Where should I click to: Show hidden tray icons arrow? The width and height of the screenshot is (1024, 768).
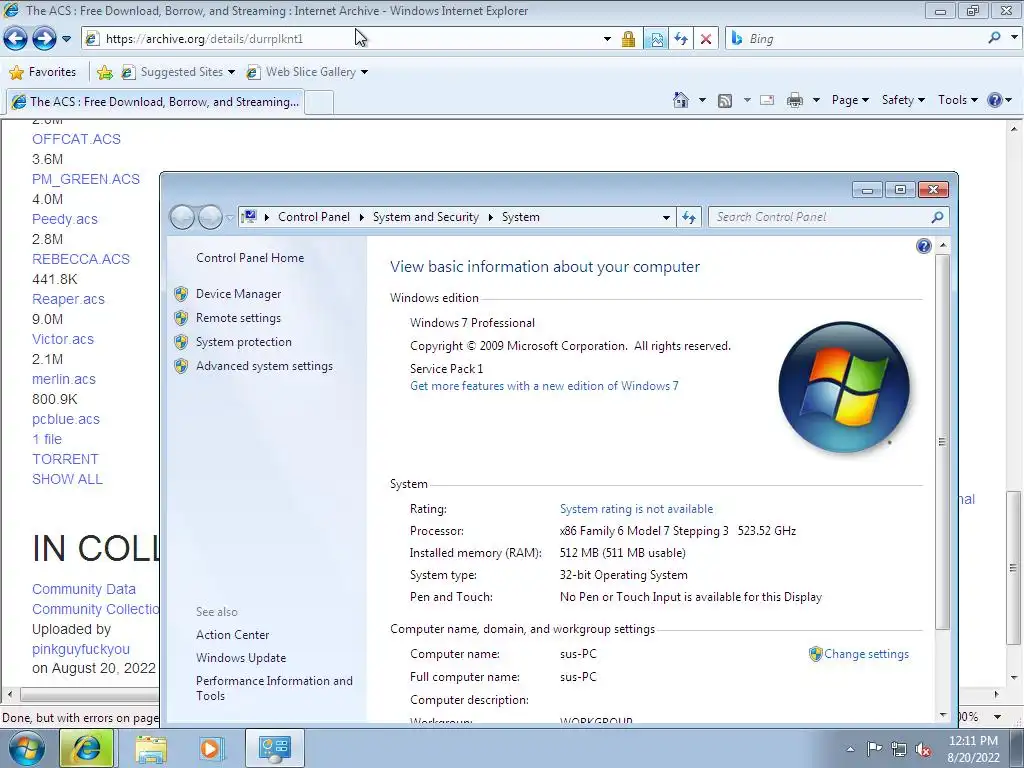850,750
